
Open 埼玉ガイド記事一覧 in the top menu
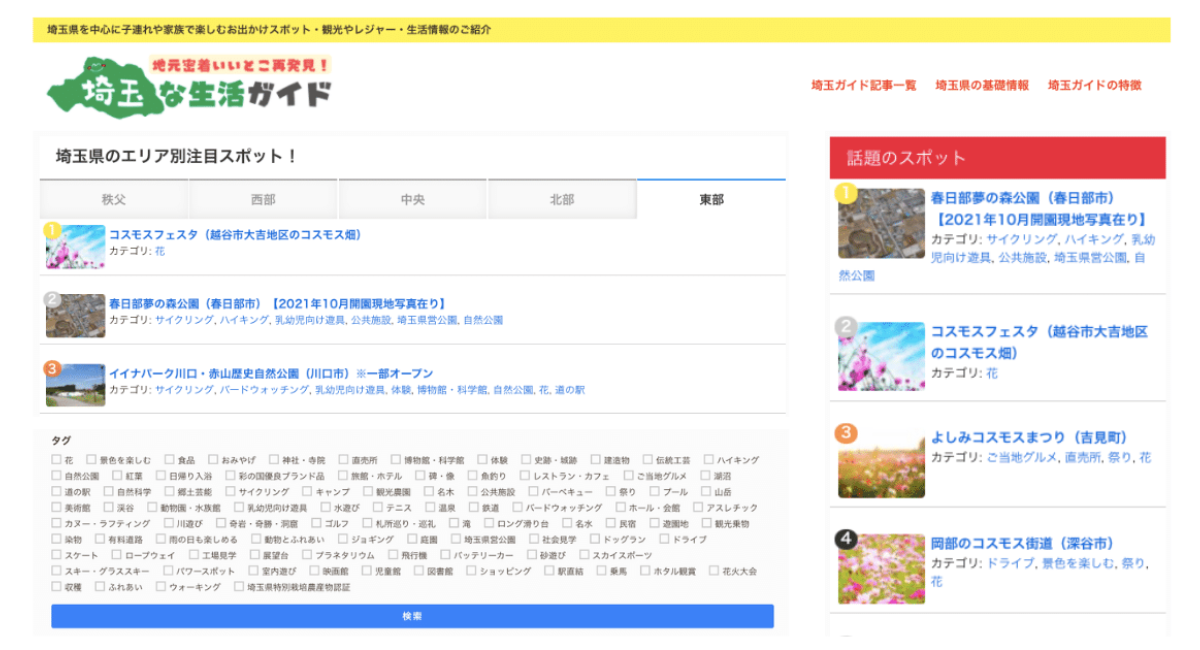(863, 86)
